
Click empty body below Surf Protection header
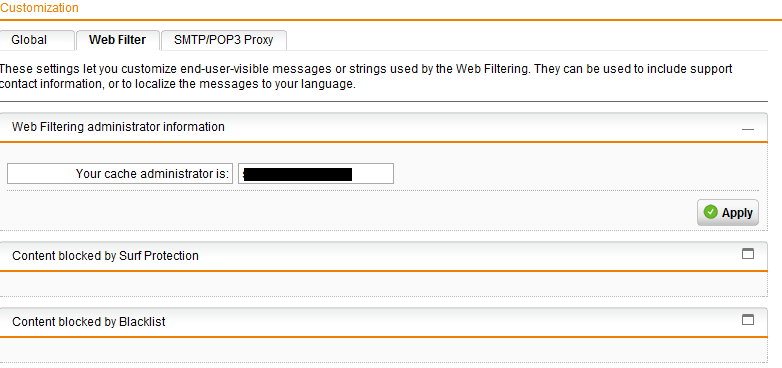pos(383,284)
